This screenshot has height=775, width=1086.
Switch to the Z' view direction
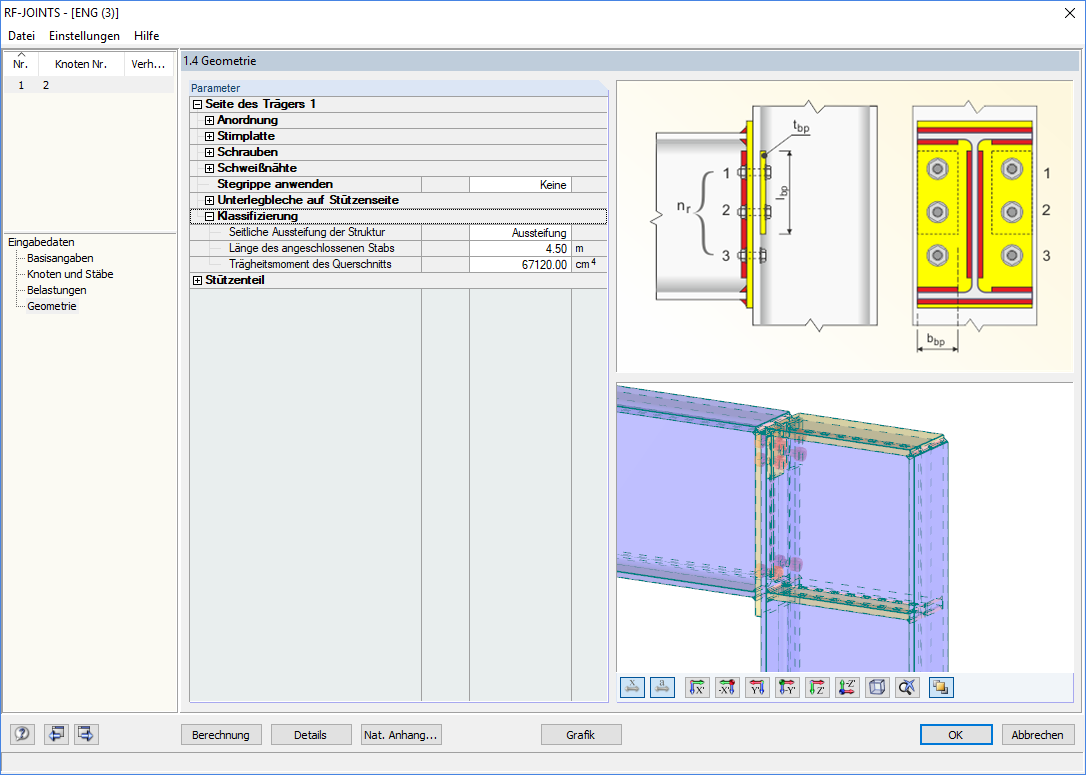coord(817,687)
